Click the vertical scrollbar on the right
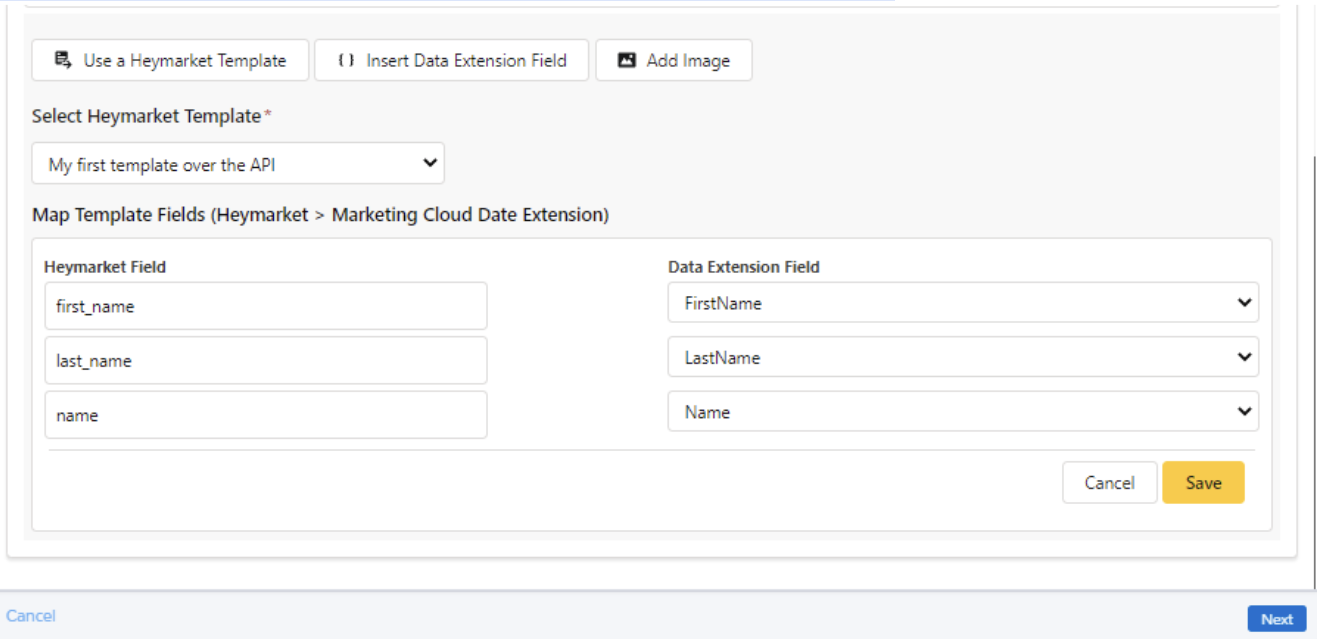This screenshot has width=1317, height=639. [x=1314, y=370]
